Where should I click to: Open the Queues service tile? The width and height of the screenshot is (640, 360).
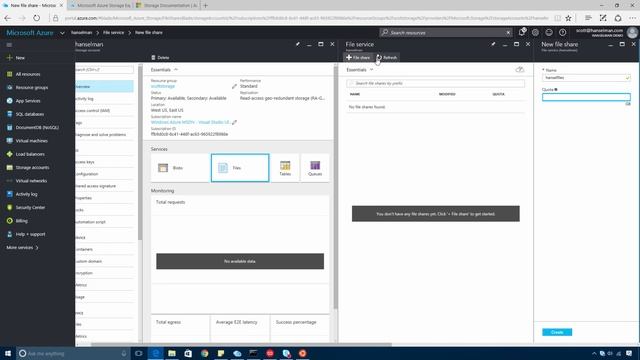coord(315,168)
